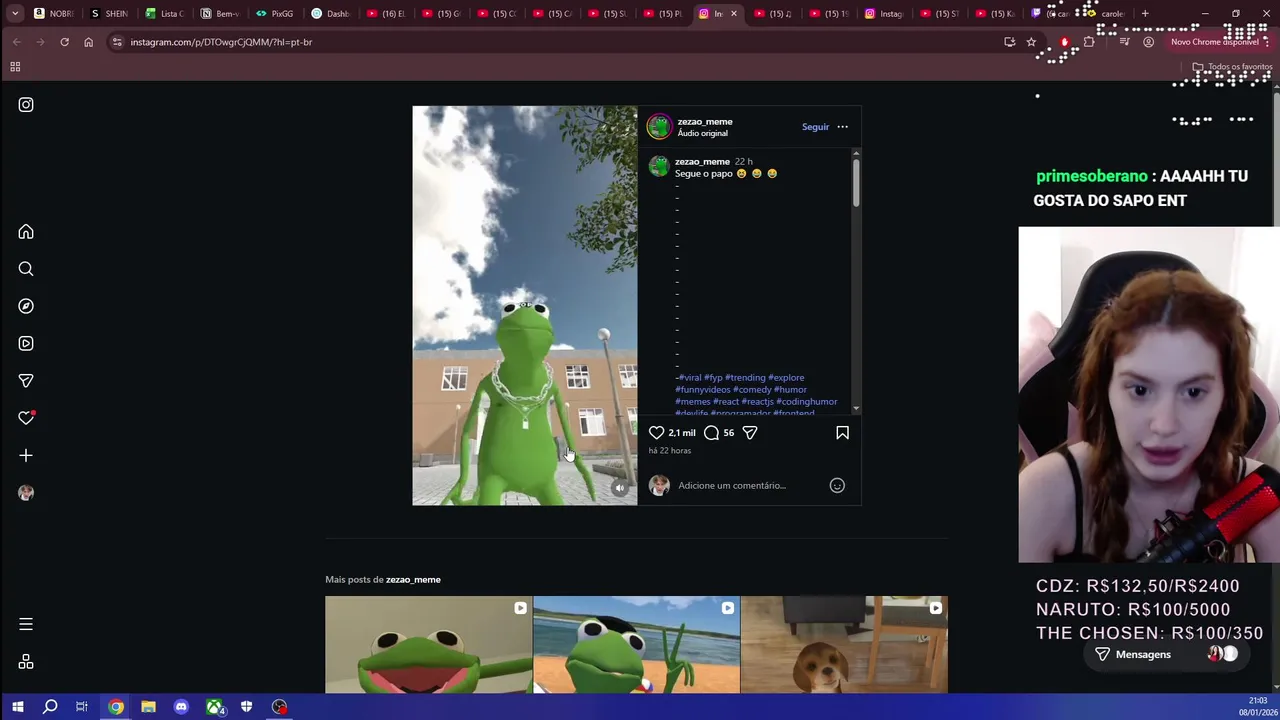Click the instagram.com address bar
The height and width of the screenshot is (720, 1280).
tap(560, 42)
